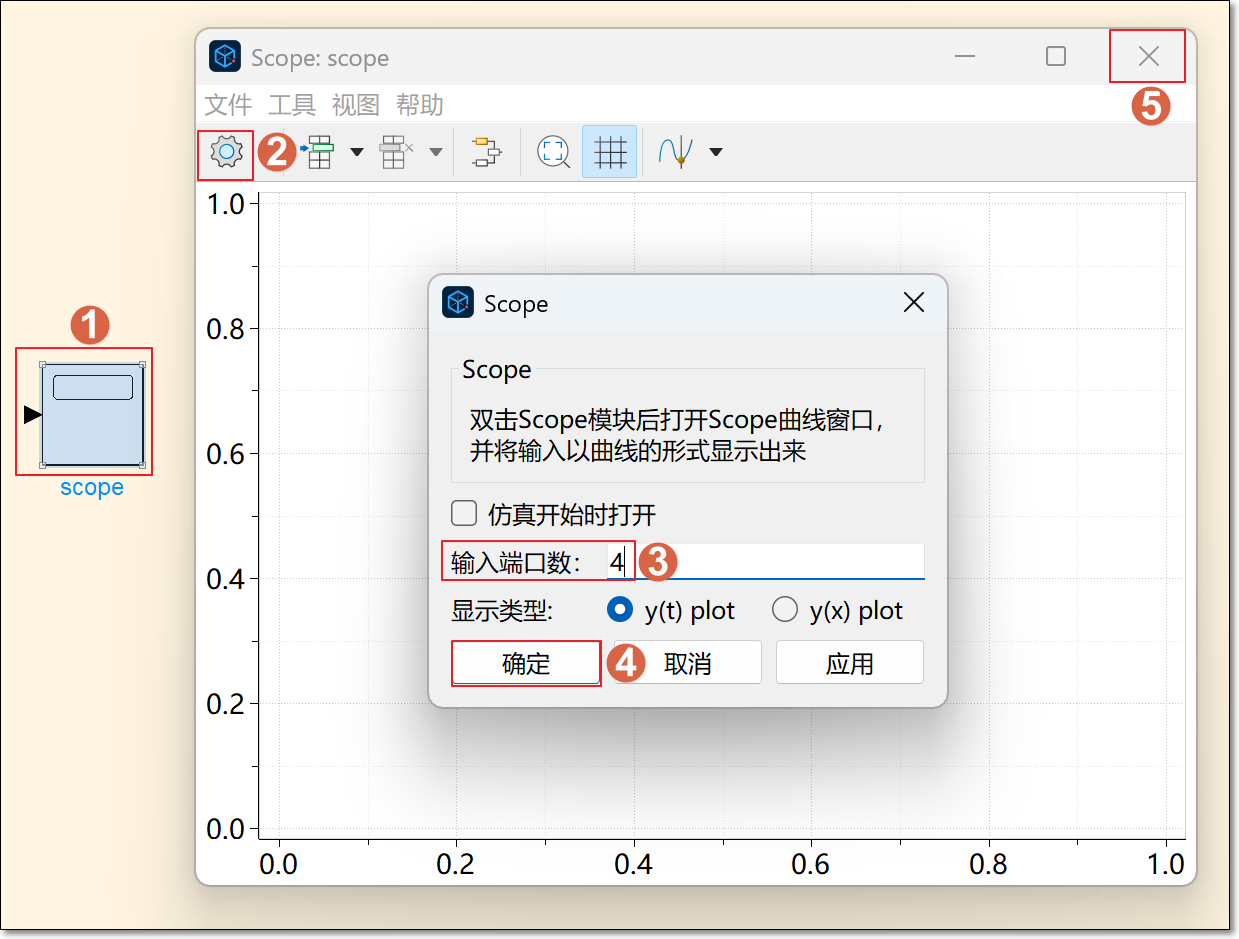This screenshot has height=939, width=1239.
Task: Open the 文件 menu
Action: pyautogui.click(x=228, y=105)
